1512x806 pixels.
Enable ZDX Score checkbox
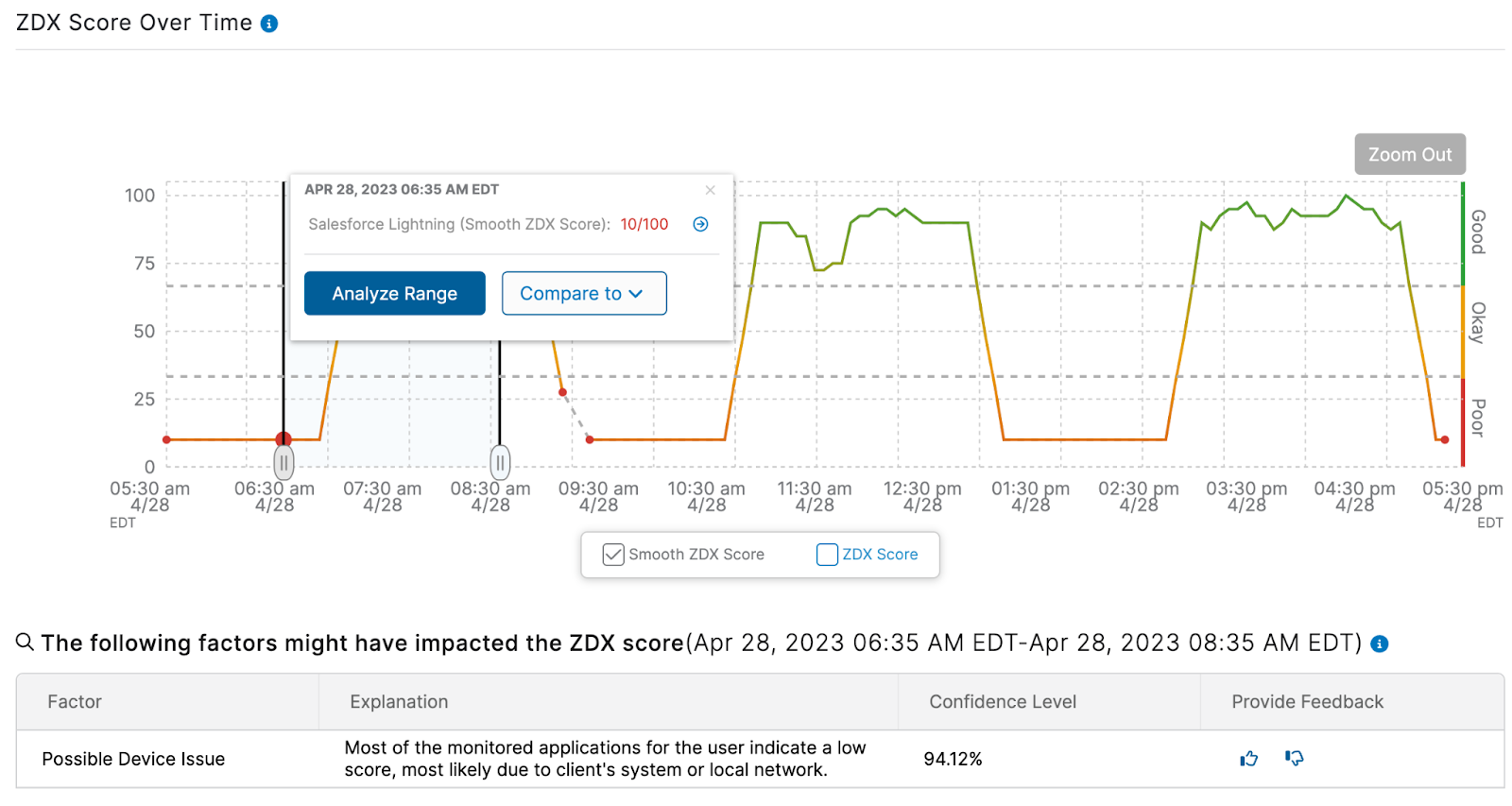(x=827, y=555)
